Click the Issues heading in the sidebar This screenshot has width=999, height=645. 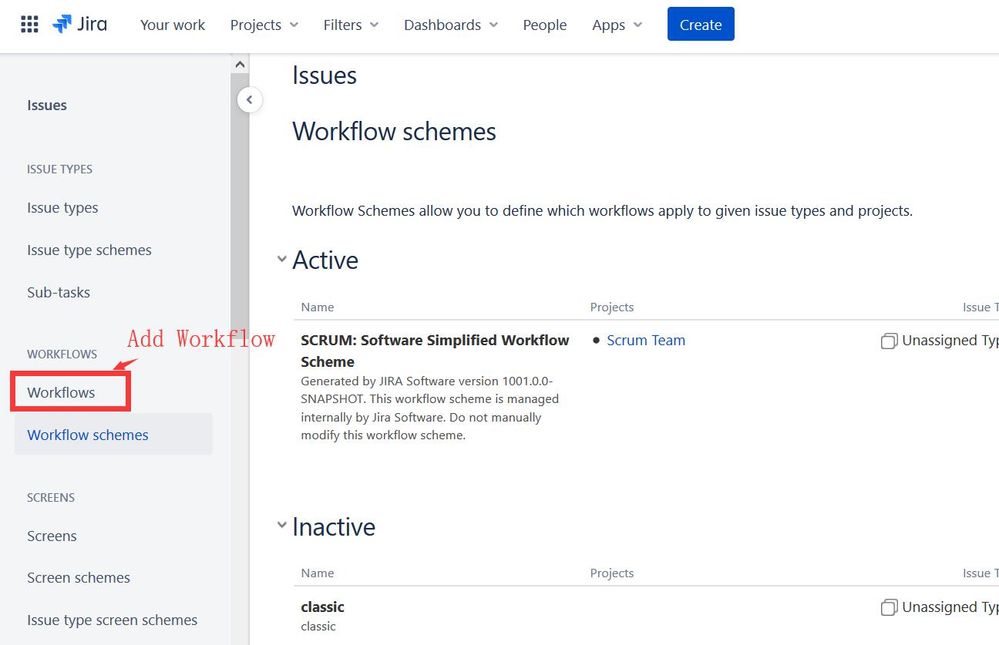pos(47,105)
